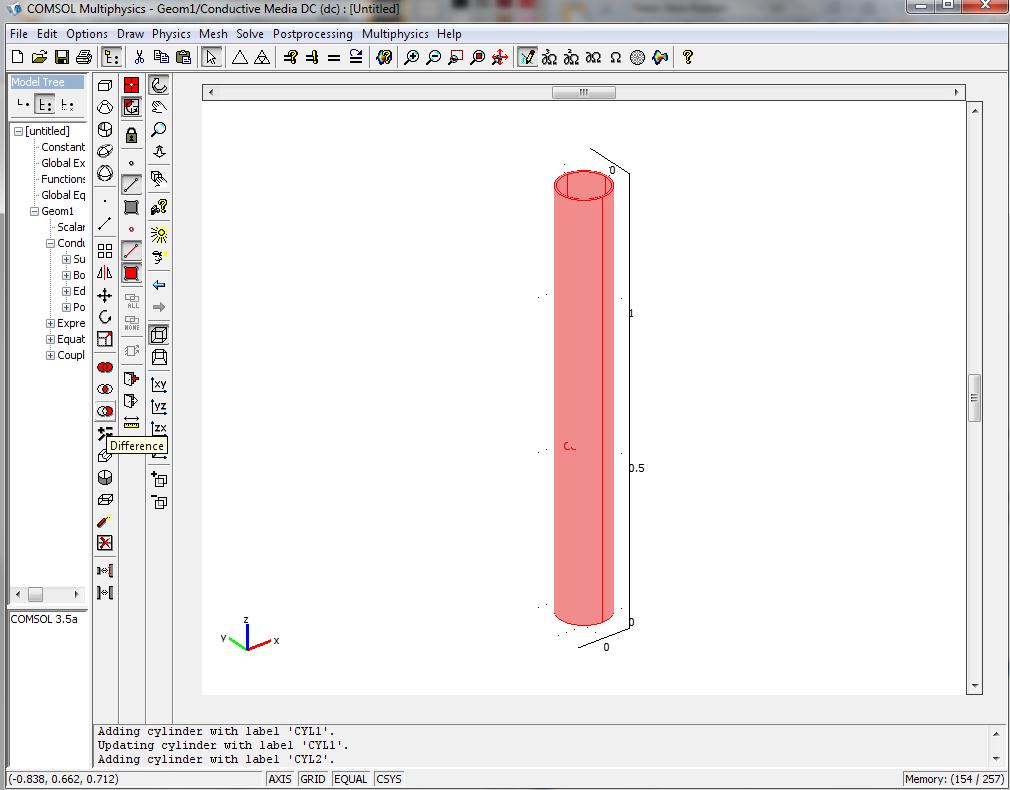Click the New file icon
This screenshot has height=790, width=1010.
click(x=17, y=57)
